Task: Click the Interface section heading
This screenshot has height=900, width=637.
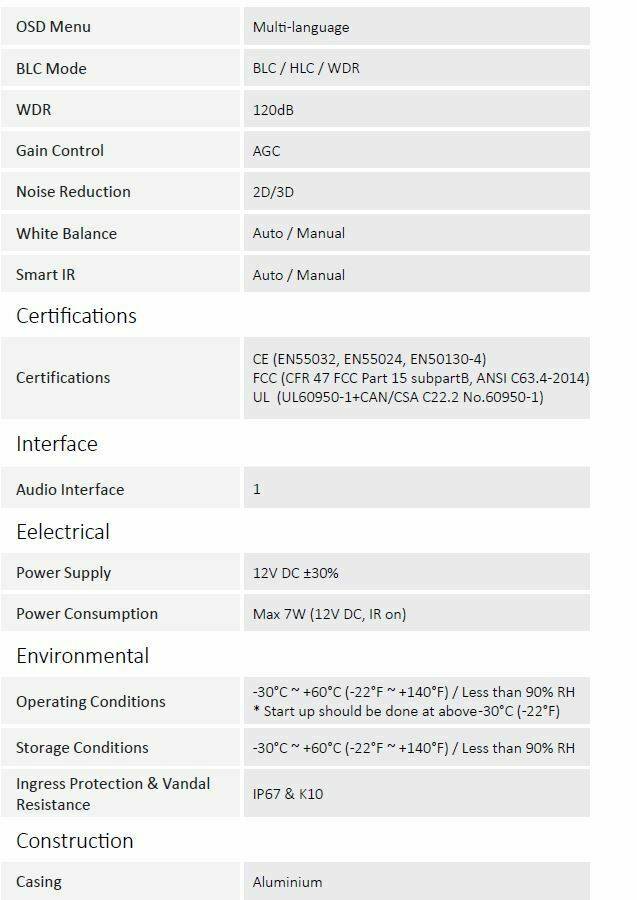Action: coord(57,444)
